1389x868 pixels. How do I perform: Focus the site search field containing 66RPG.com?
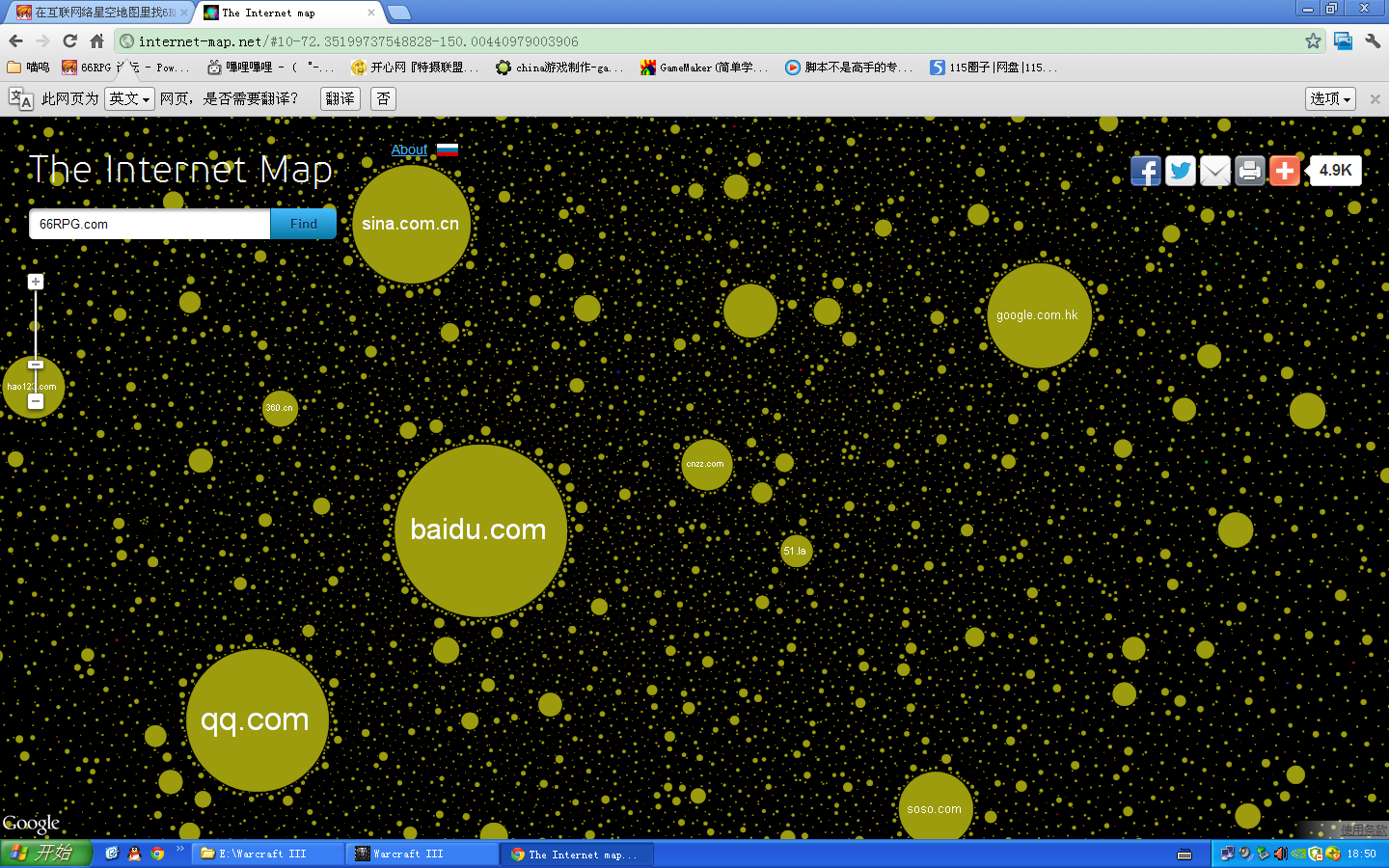150,224
